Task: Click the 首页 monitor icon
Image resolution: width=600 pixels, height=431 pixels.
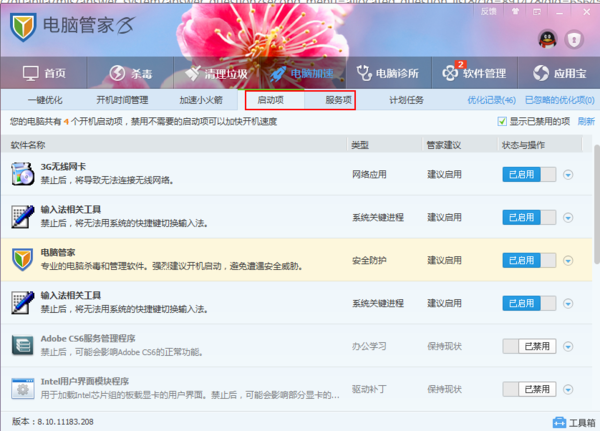Action: point(31,73)
